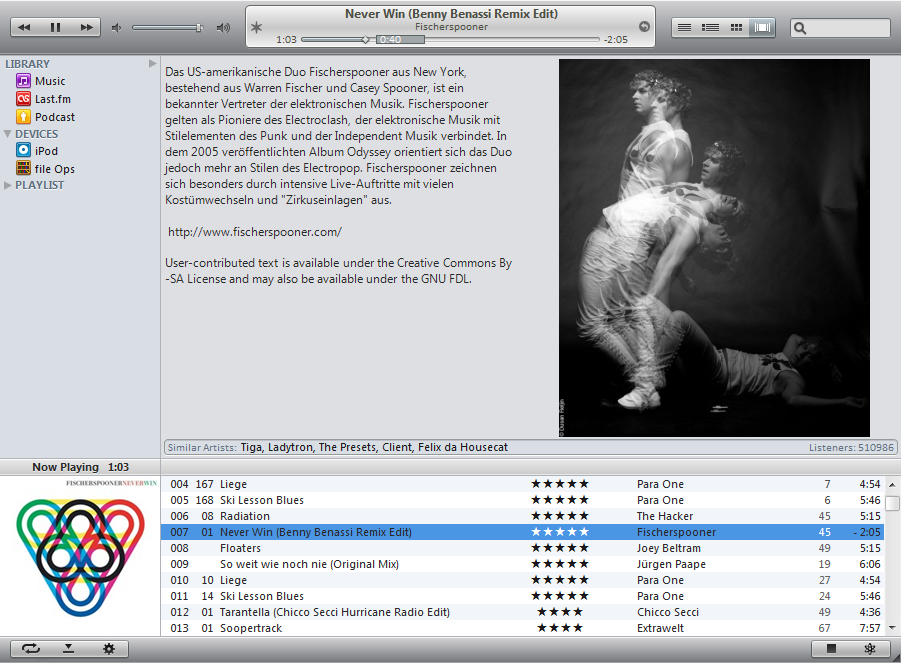Click the 0:40 seek marker on progress bar
The width and height of the screenshot is (901, 663).
[x=400, y=40]
